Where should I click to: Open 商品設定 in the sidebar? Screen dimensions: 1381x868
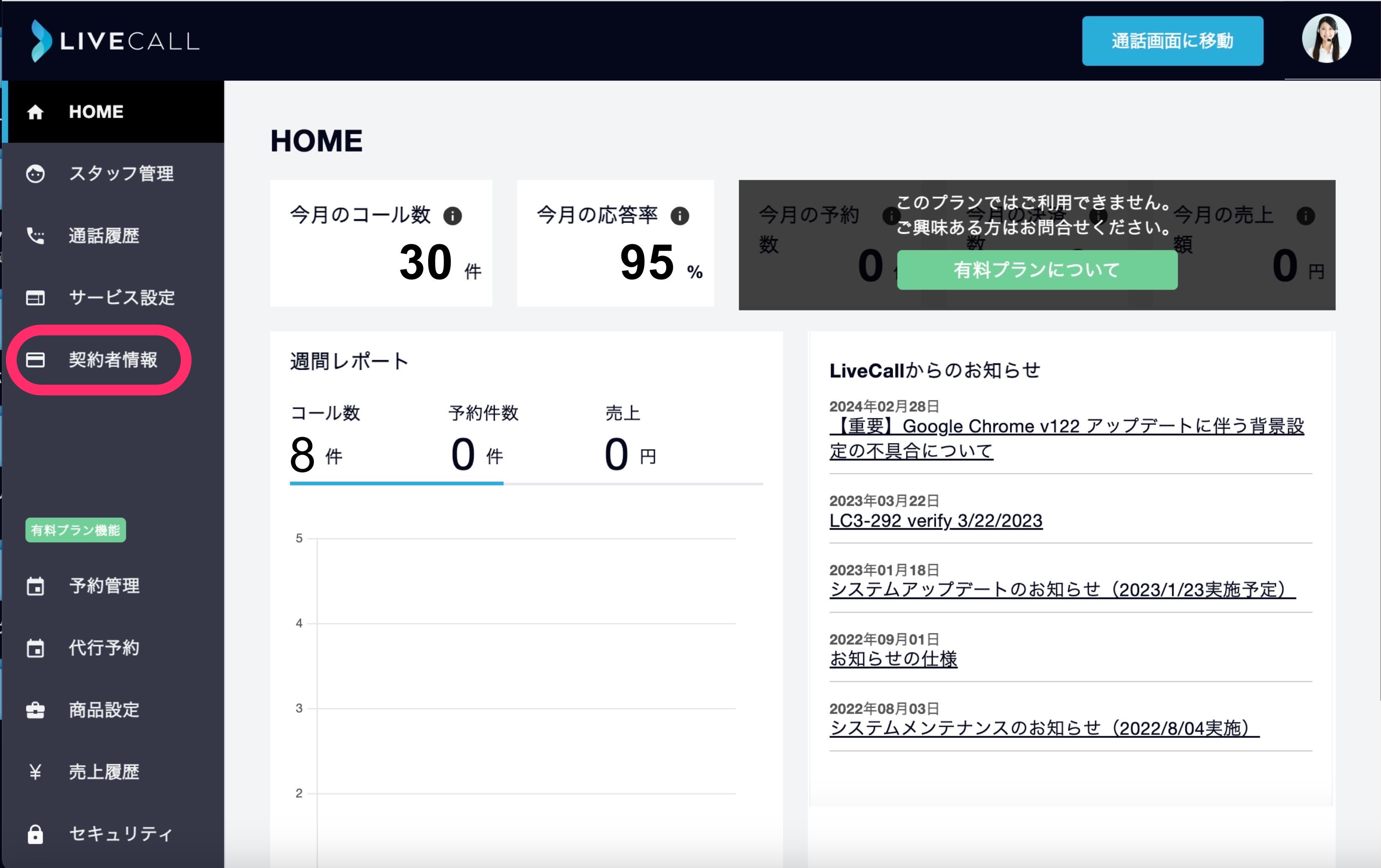click(x=113, y=710)
